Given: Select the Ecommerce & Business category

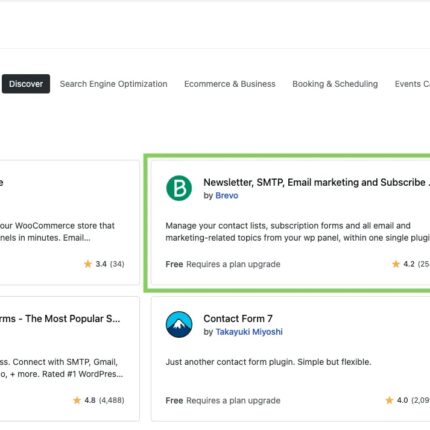Looking at the screenshot, I should 230,84.
